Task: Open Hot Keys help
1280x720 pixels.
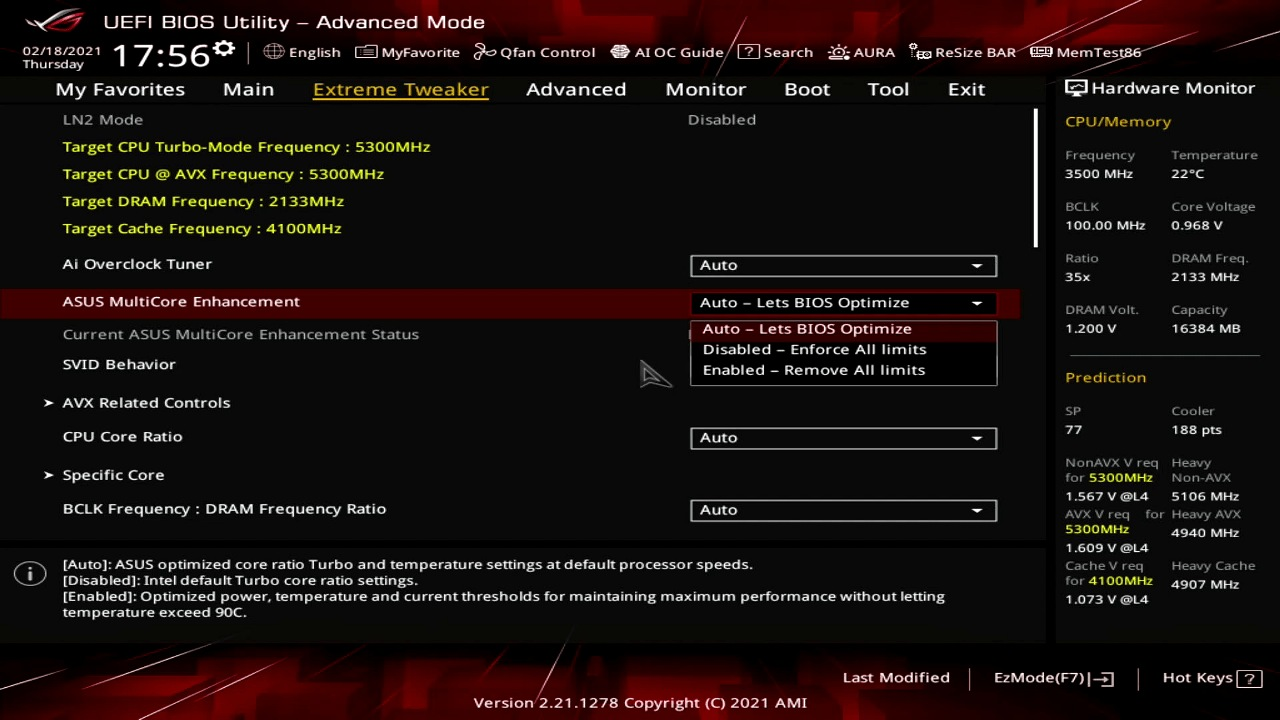Action: click(x=1212, y=678)
